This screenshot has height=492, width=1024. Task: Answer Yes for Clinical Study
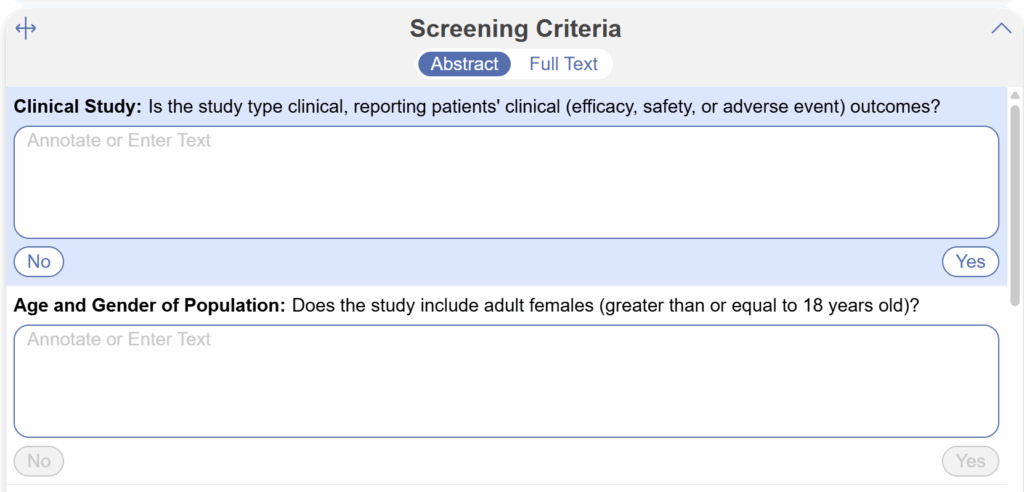coord(970,262)
